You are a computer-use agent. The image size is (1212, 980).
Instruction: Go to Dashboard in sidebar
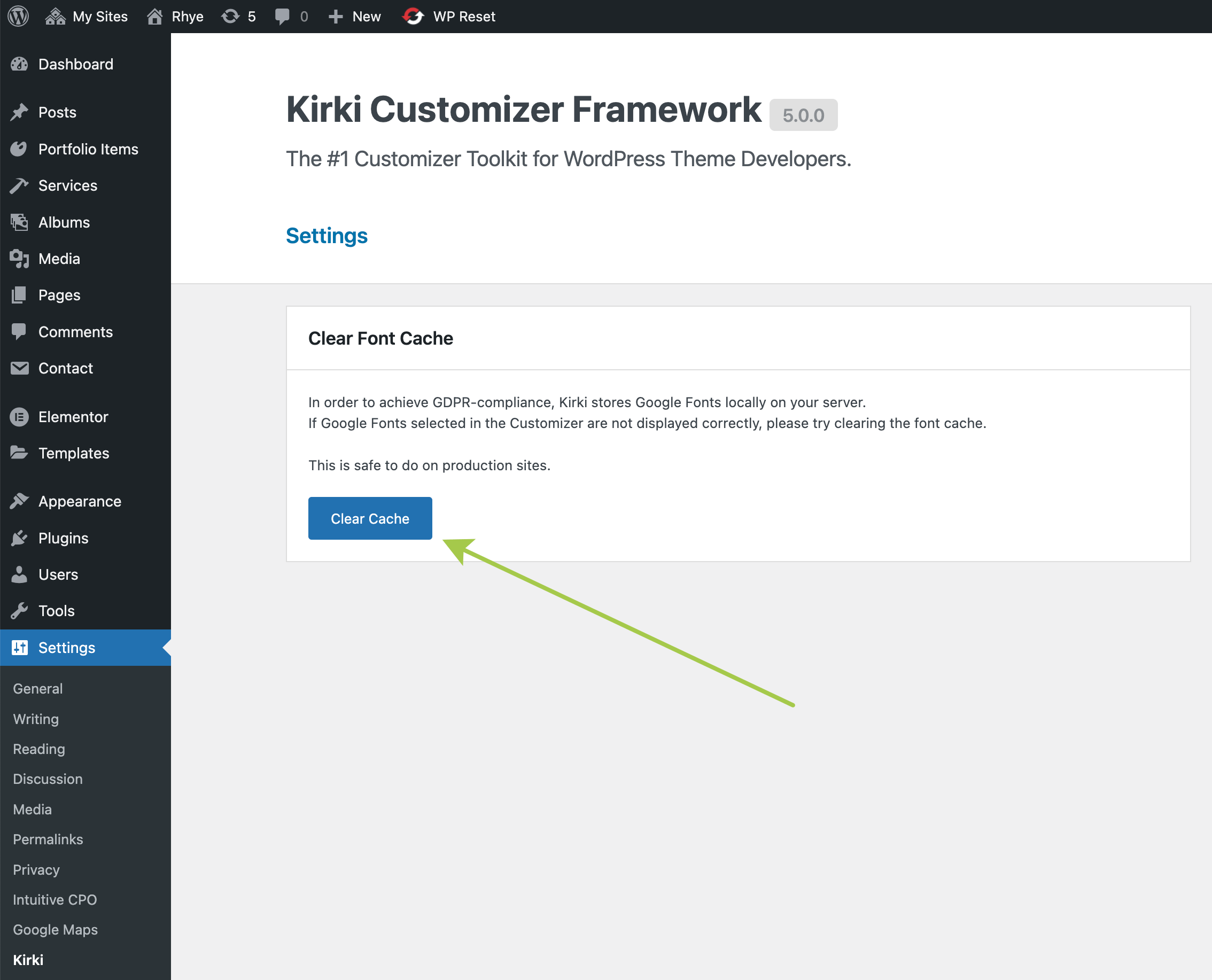click(x=76, y=64)
